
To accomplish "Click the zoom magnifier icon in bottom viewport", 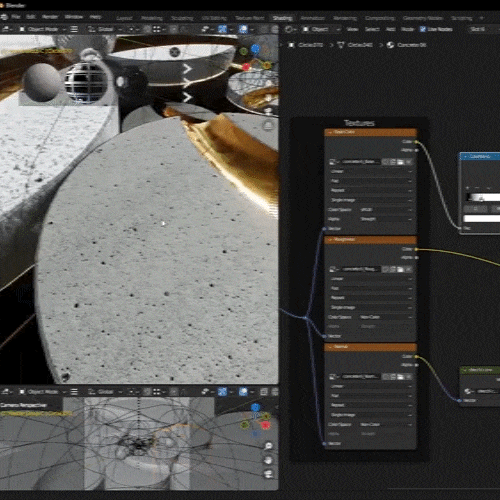I will coord(268,446).
